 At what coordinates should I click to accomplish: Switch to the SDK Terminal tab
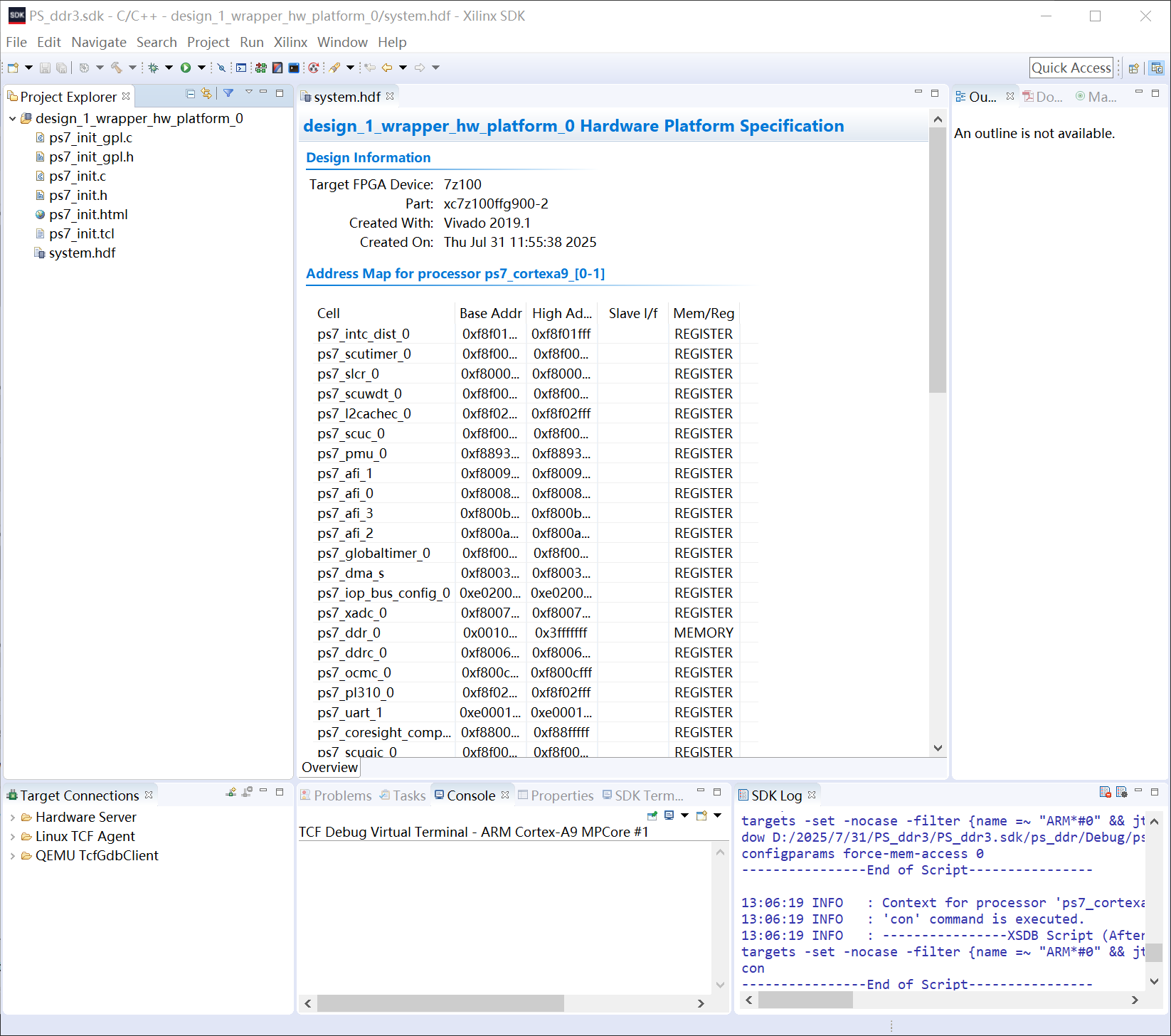click(642, 795)
